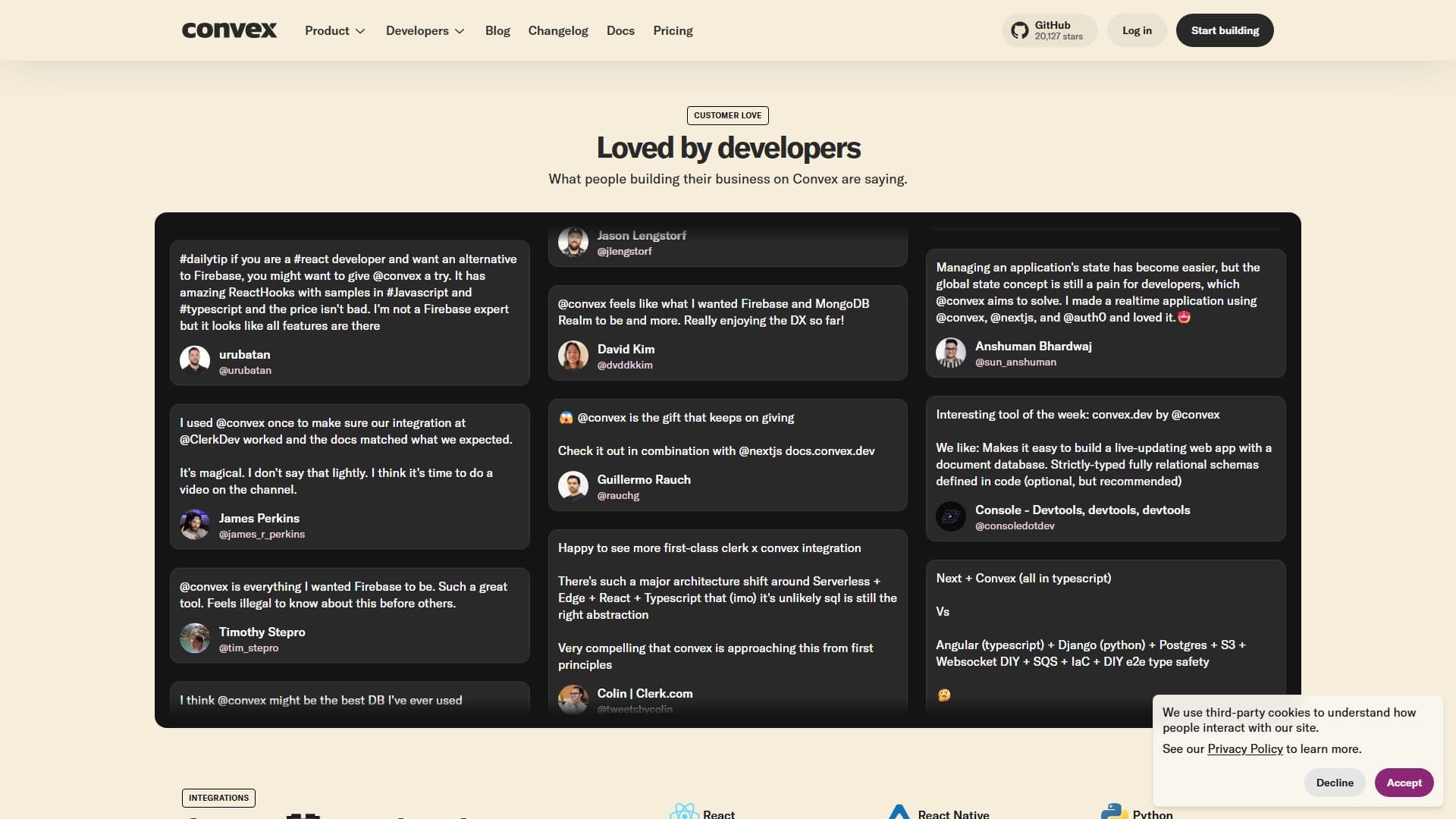The height and width of the screenshot is (819, 1456).
Task: Open the Convex logo home link
Action: coord(229,30)
